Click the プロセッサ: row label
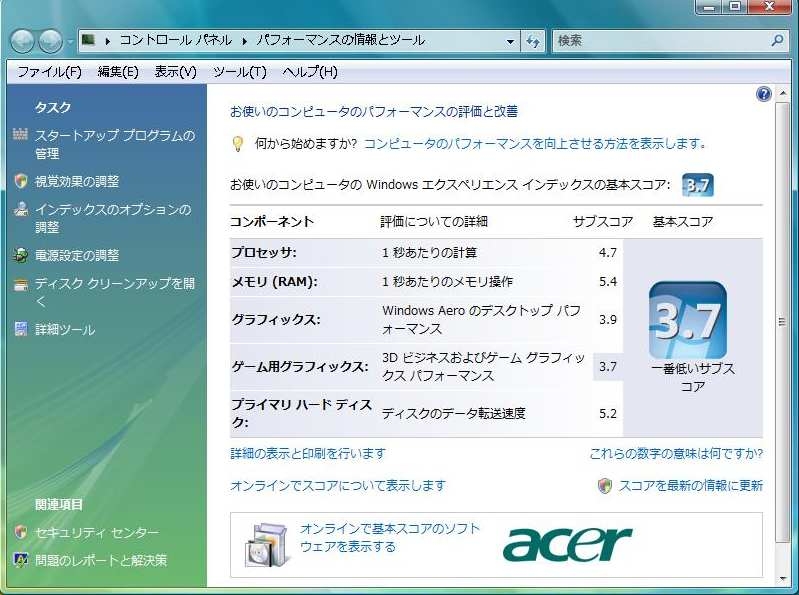Screen dimensions: 799x595 coord(264,252)
